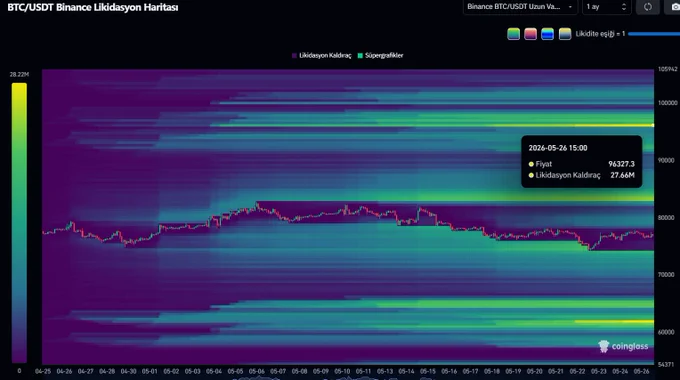Click the Fiyat 96327.3 tooltip value
This screenshot has width=680, height=380.
(621, 164)
